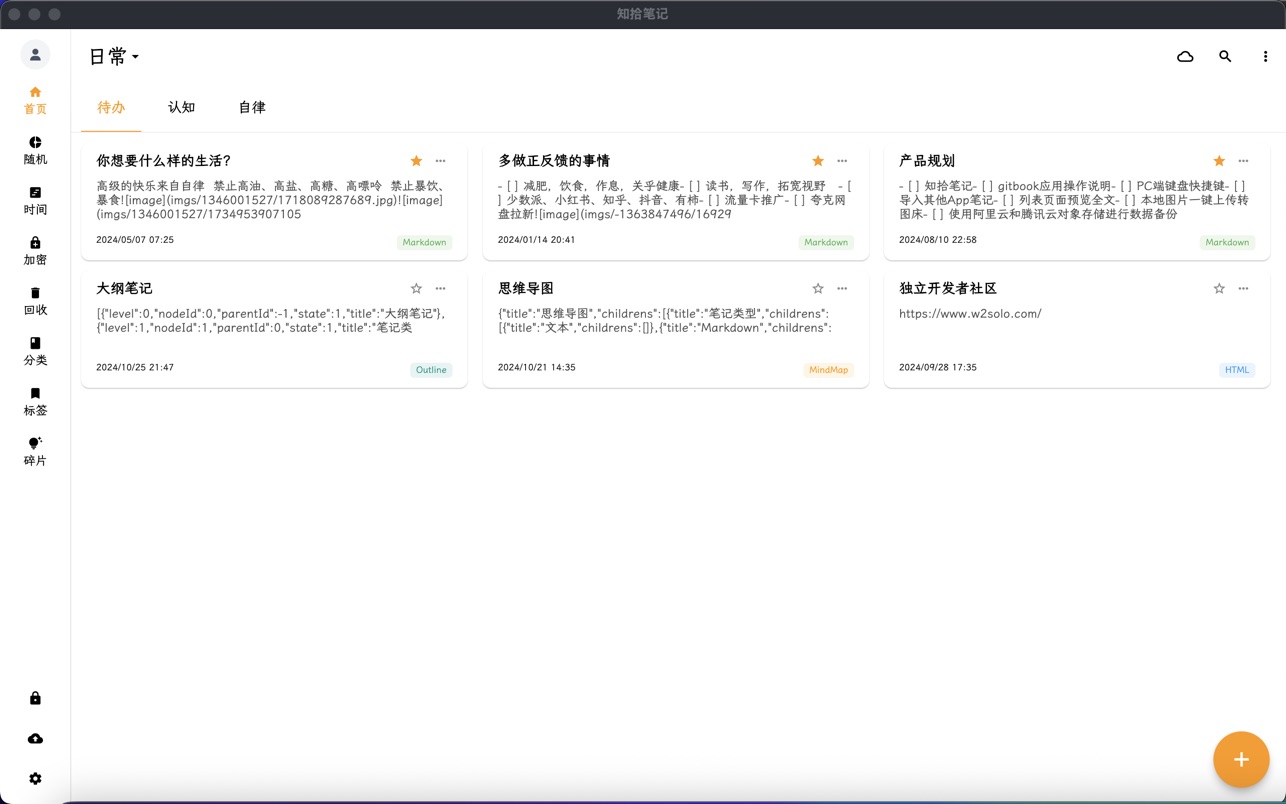Open the 时间 (Time) sidebar view

[35, 200]
